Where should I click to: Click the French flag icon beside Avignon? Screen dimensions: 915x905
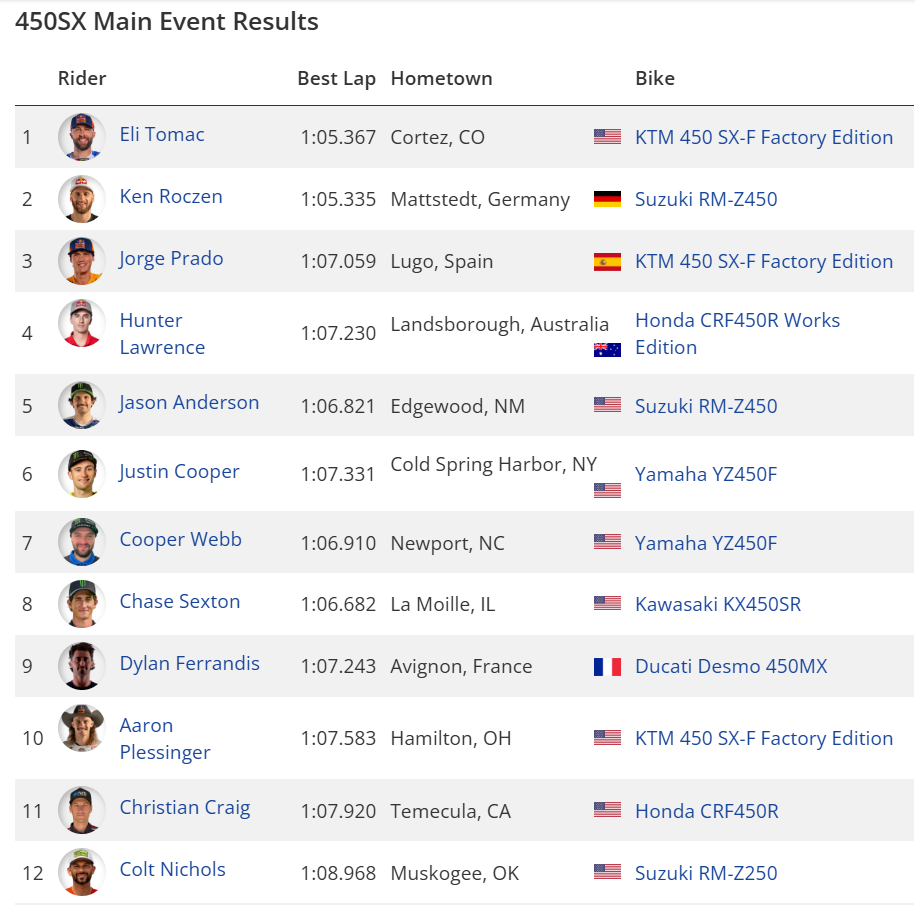coord(607,667)
